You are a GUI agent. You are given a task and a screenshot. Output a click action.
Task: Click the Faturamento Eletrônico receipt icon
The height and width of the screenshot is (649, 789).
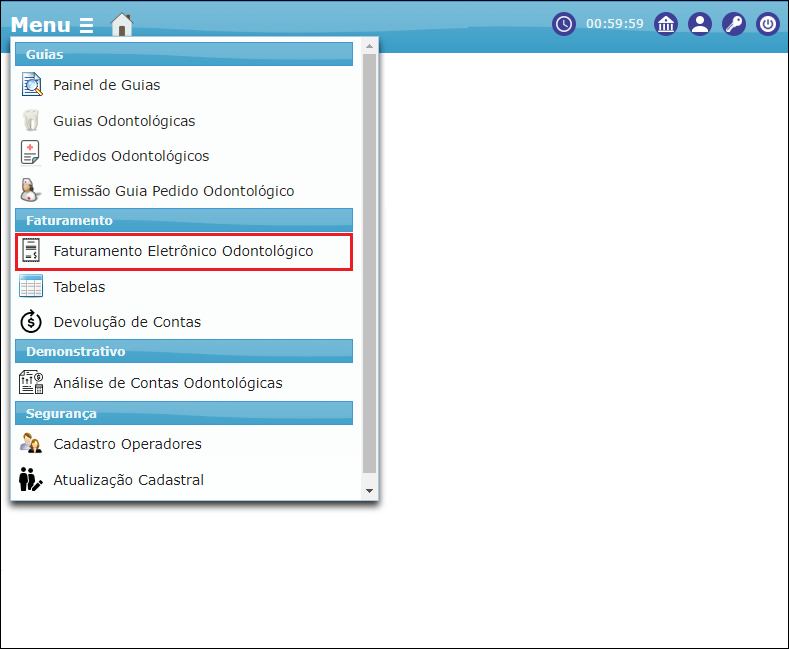(x=31, y=251)
